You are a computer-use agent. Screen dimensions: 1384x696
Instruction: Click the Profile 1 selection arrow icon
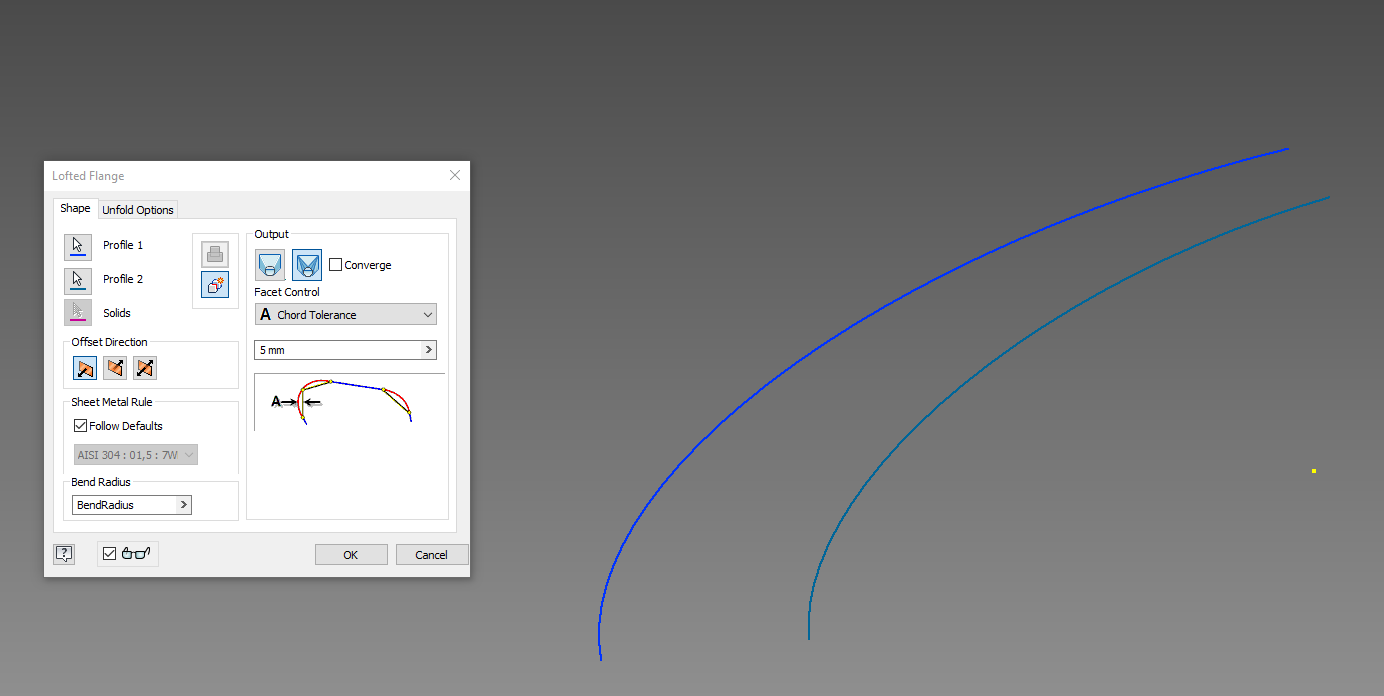78,246
